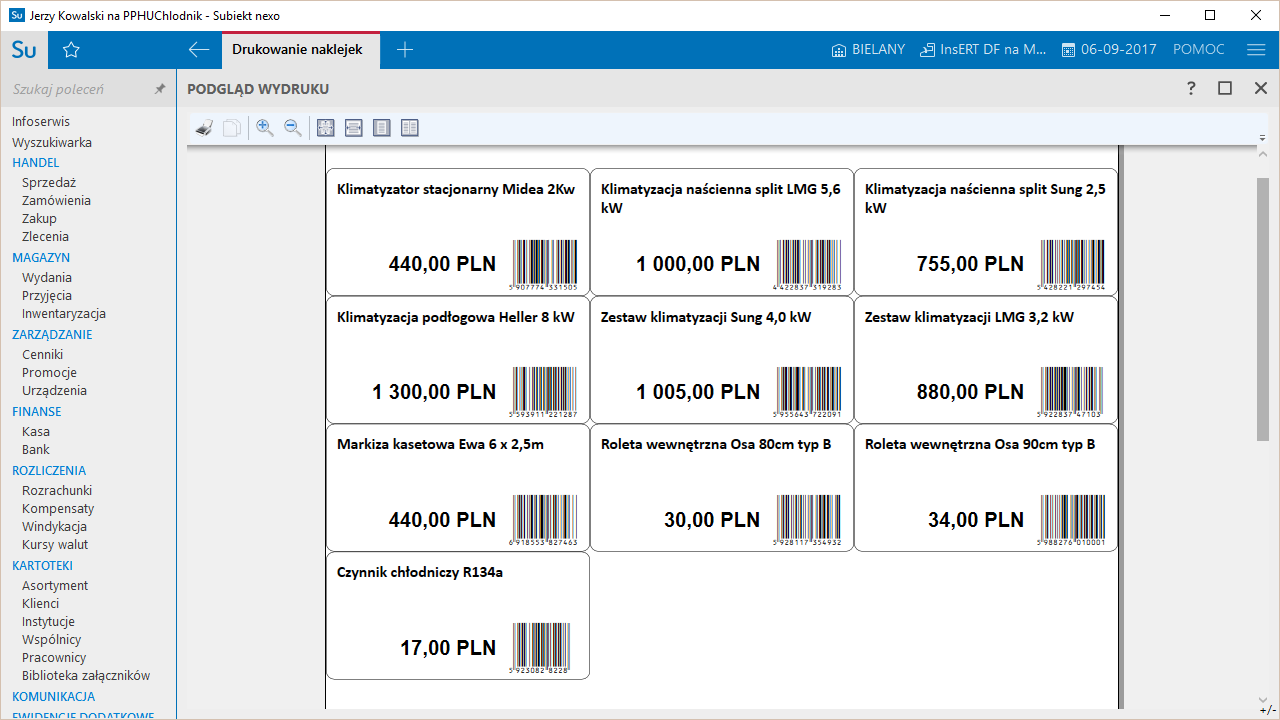
Task: Add a new tab with plus icon
Action: [x=405, y=50]
